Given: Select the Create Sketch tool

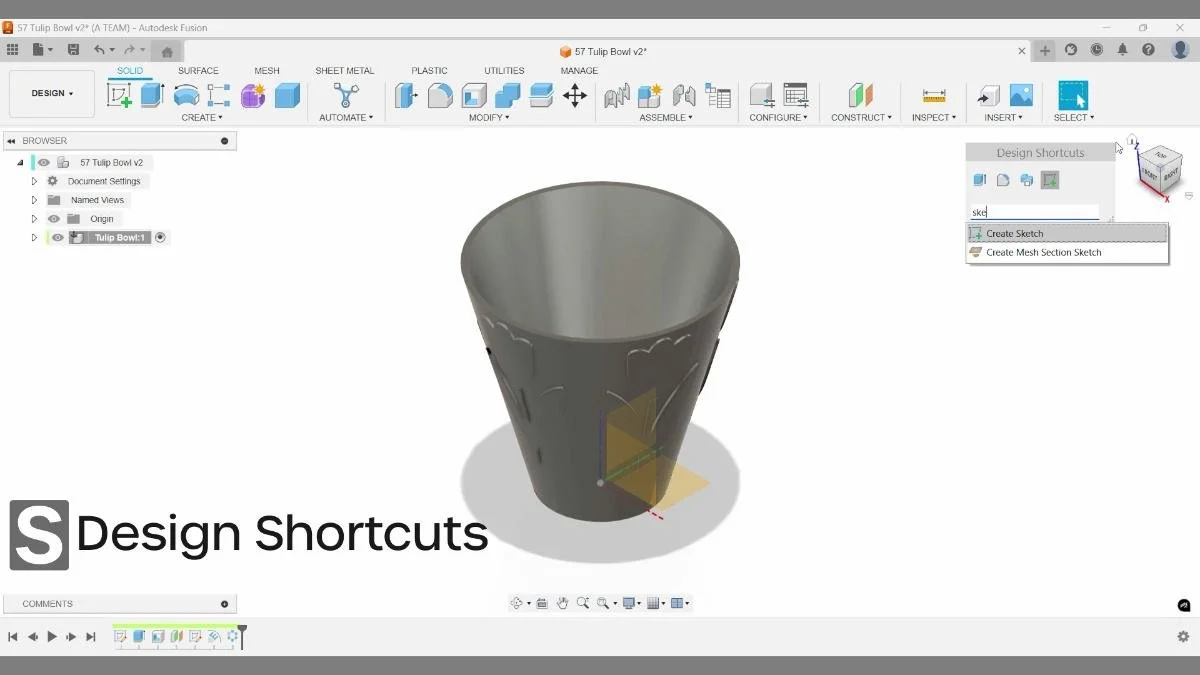Looking at the screenshot, I should pyautogui.click(x=121, y=93).
